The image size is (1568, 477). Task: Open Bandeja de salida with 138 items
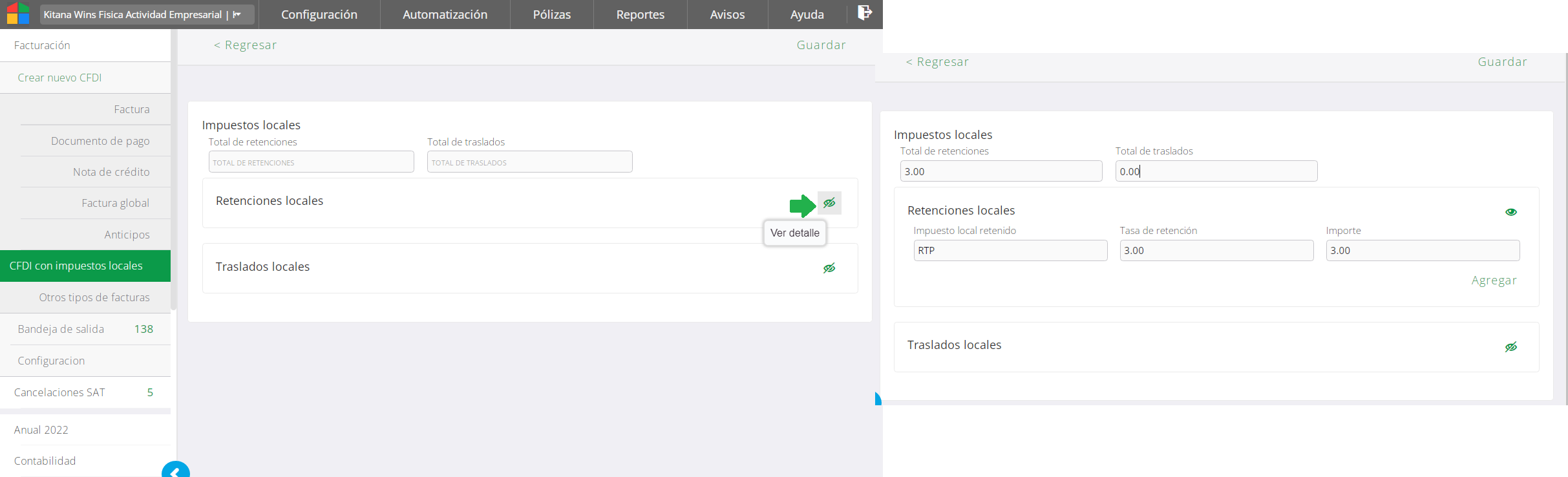[61, 329]
